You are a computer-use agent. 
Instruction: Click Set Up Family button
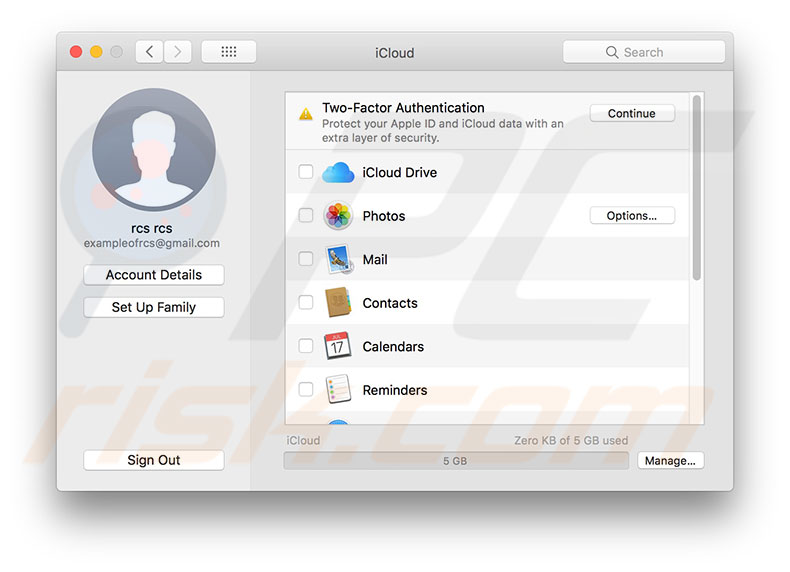154,307
